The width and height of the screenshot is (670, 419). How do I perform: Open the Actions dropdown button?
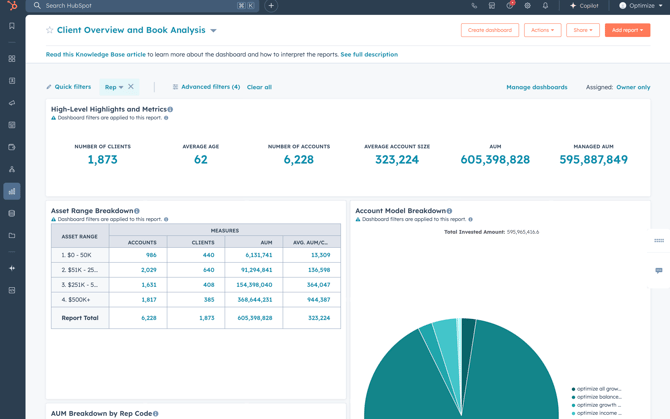tap(543, 30)
